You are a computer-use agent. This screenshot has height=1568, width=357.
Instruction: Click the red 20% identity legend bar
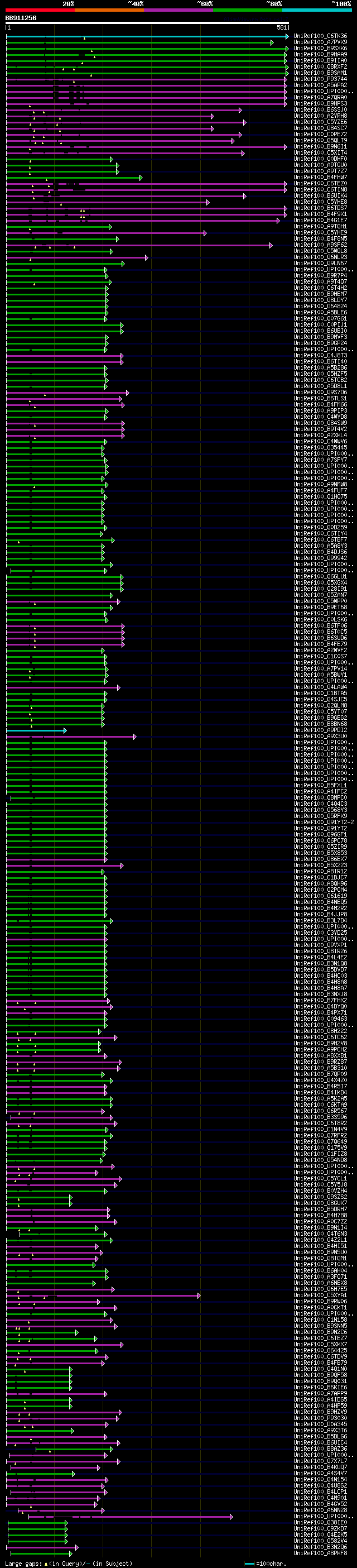pyautogui.click(x=40, y=9)
